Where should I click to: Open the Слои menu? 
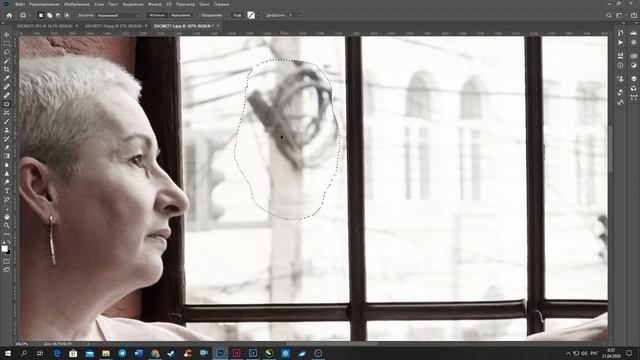(99, 4)
